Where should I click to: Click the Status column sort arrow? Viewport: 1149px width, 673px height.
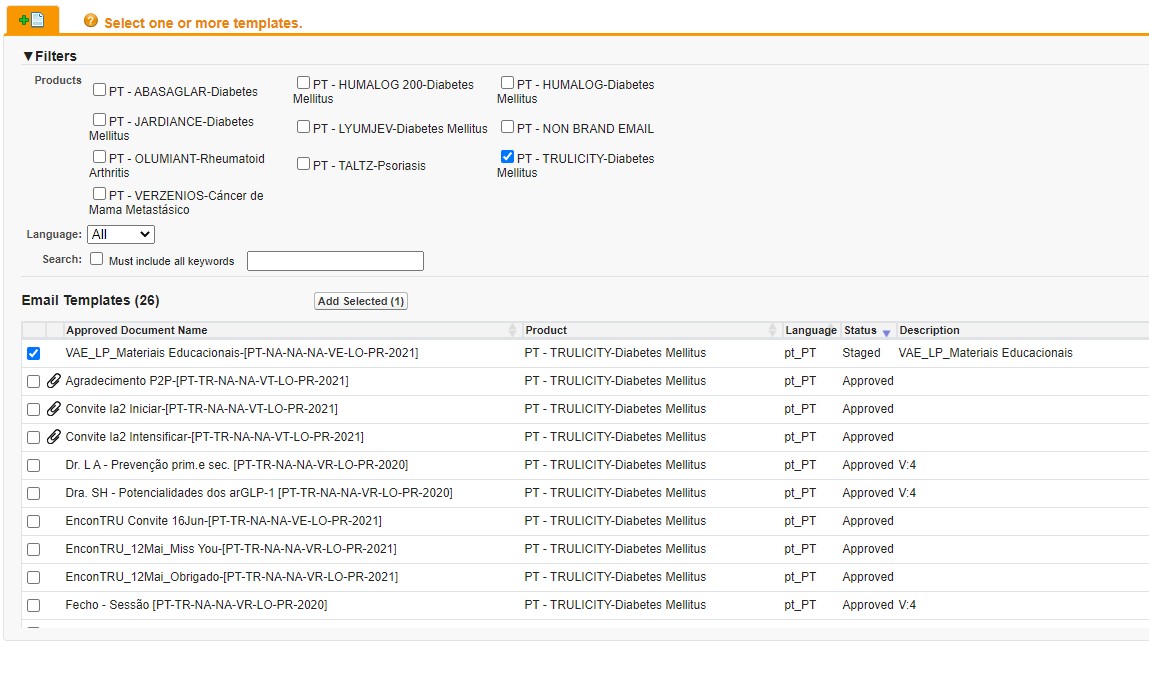click(x=886, y=332)
